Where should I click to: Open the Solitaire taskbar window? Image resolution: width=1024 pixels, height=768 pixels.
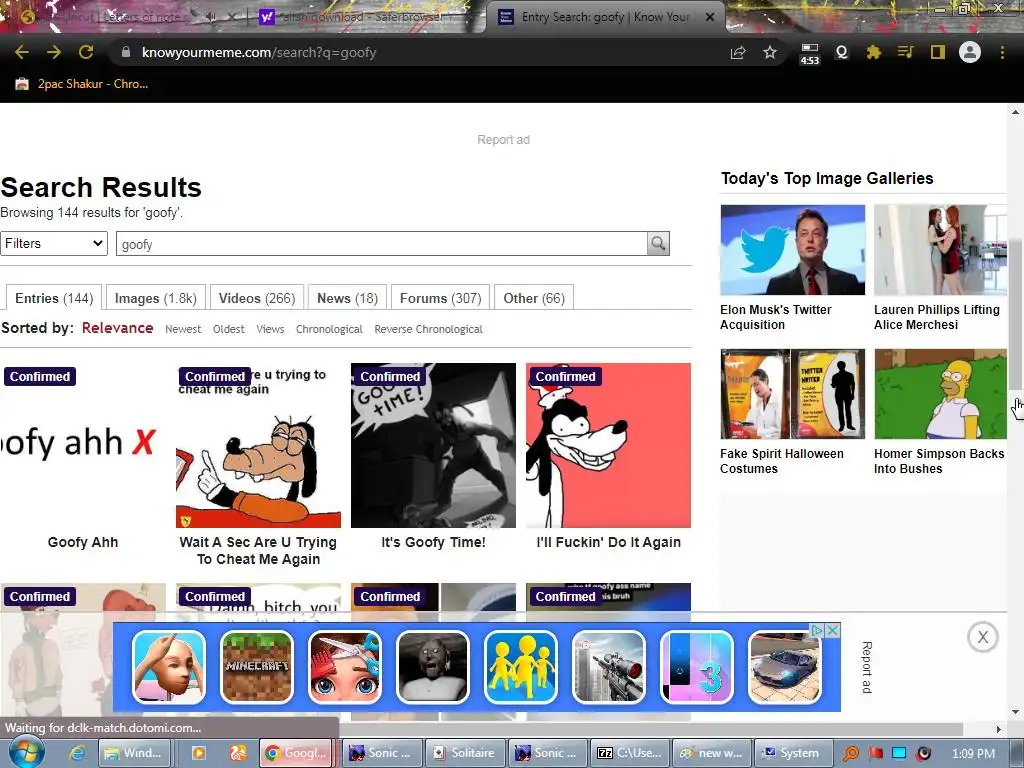click(x=464, y=753)
